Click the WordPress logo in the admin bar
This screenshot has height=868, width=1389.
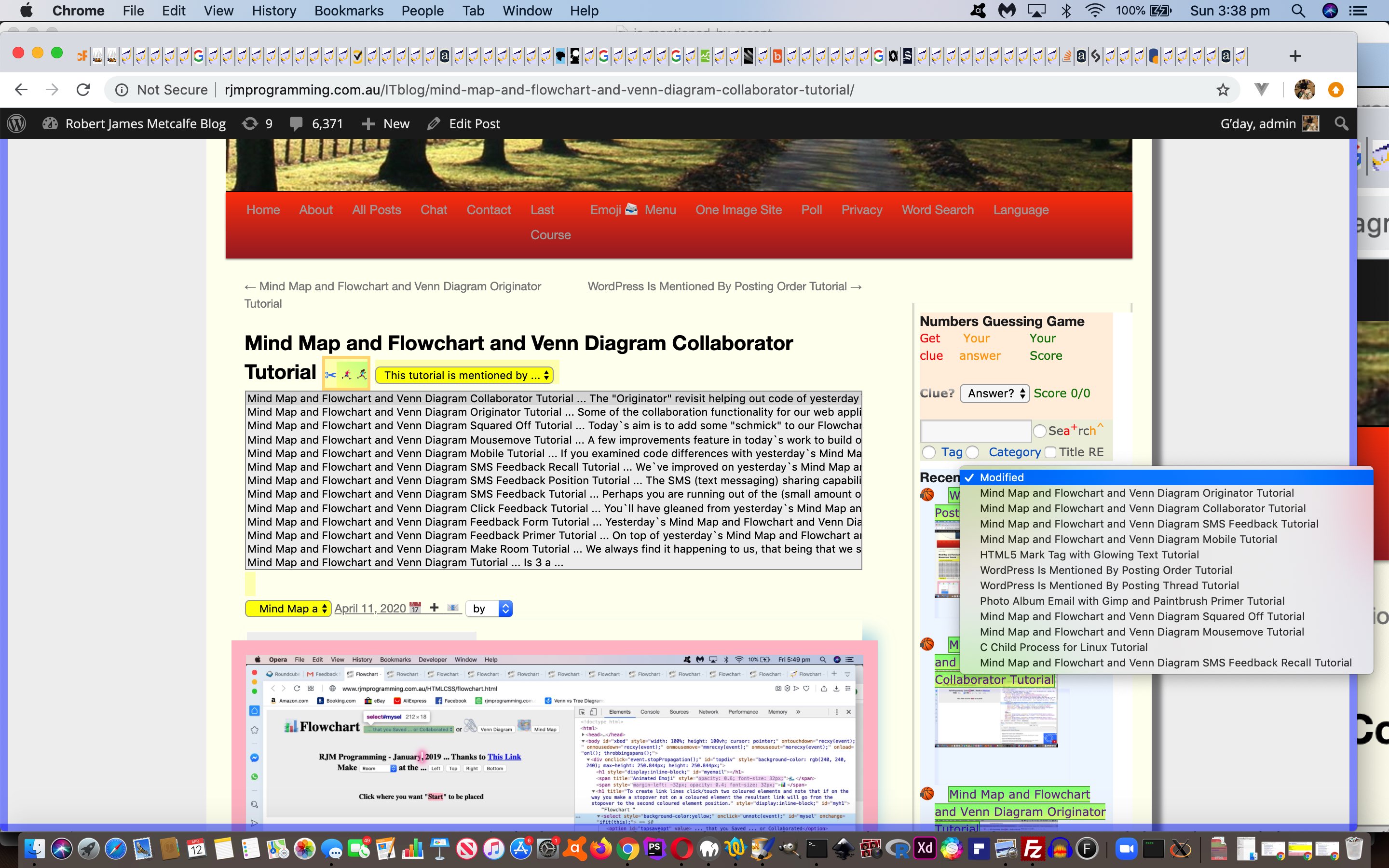[x=17, y=123]
